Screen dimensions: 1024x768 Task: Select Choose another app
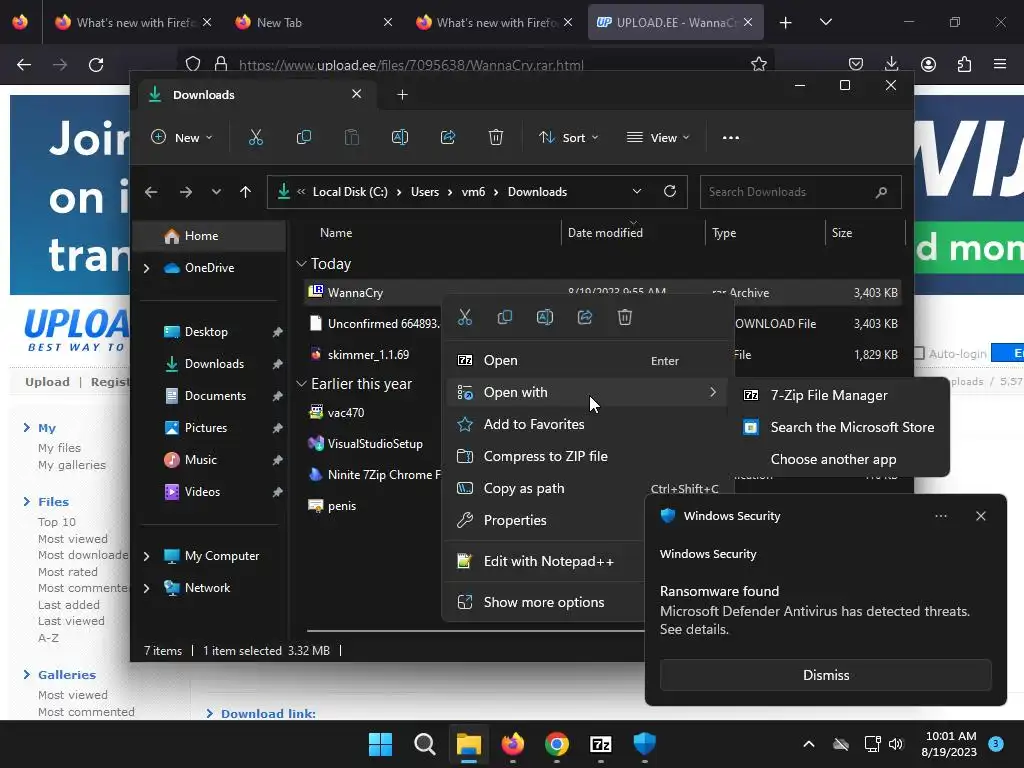pos(842,460)
